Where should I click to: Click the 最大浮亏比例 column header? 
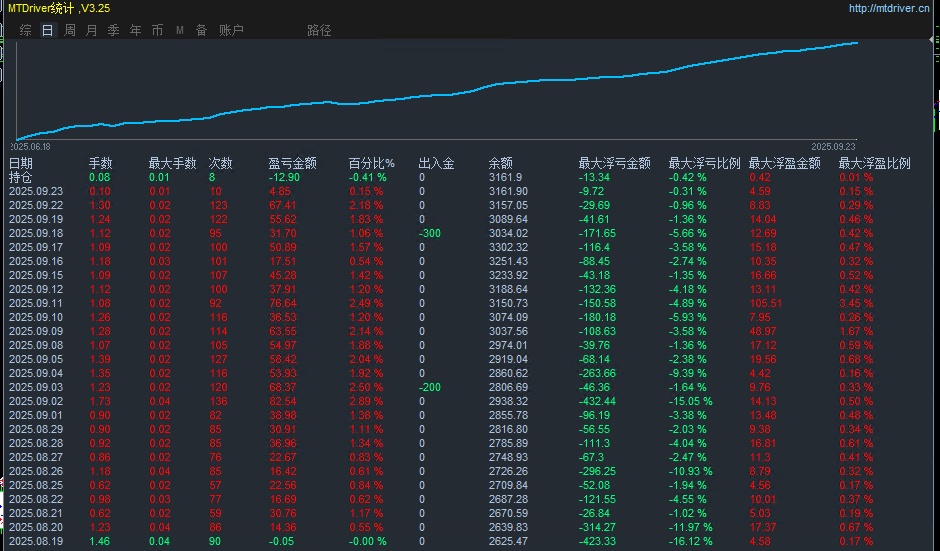point(704,163)
